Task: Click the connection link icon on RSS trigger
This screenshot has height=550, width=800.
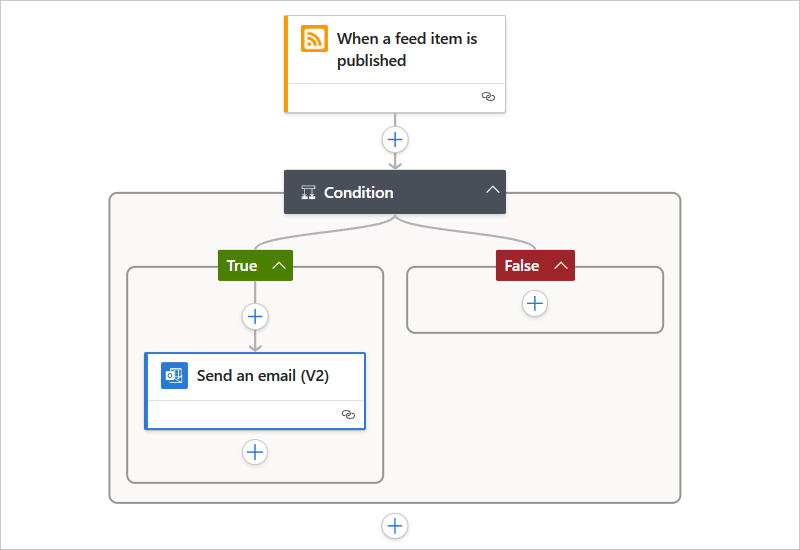Action: click(488, 97)
